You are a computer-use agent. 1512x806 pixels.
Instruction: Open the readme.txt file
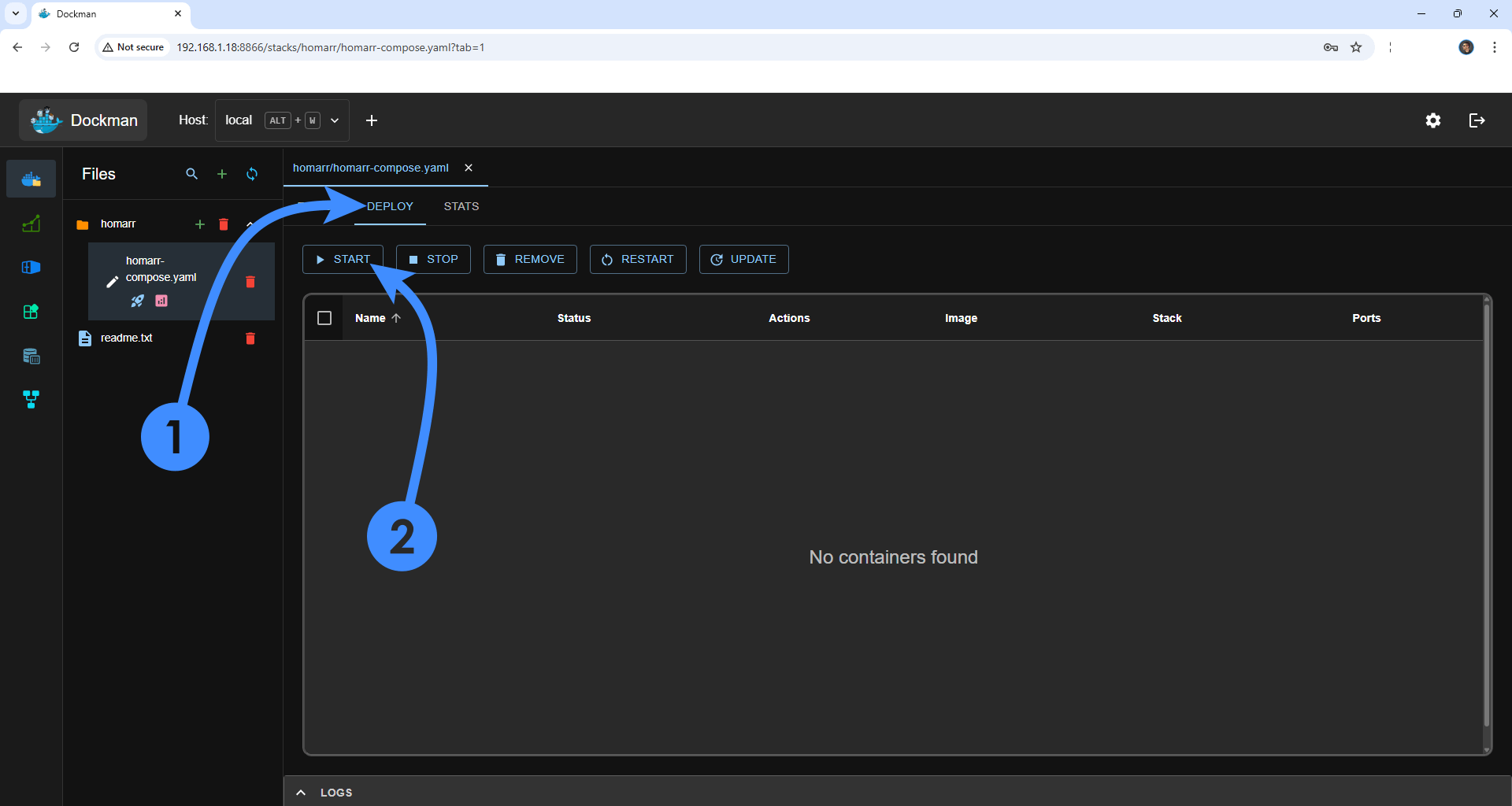(x=127, y=338)
